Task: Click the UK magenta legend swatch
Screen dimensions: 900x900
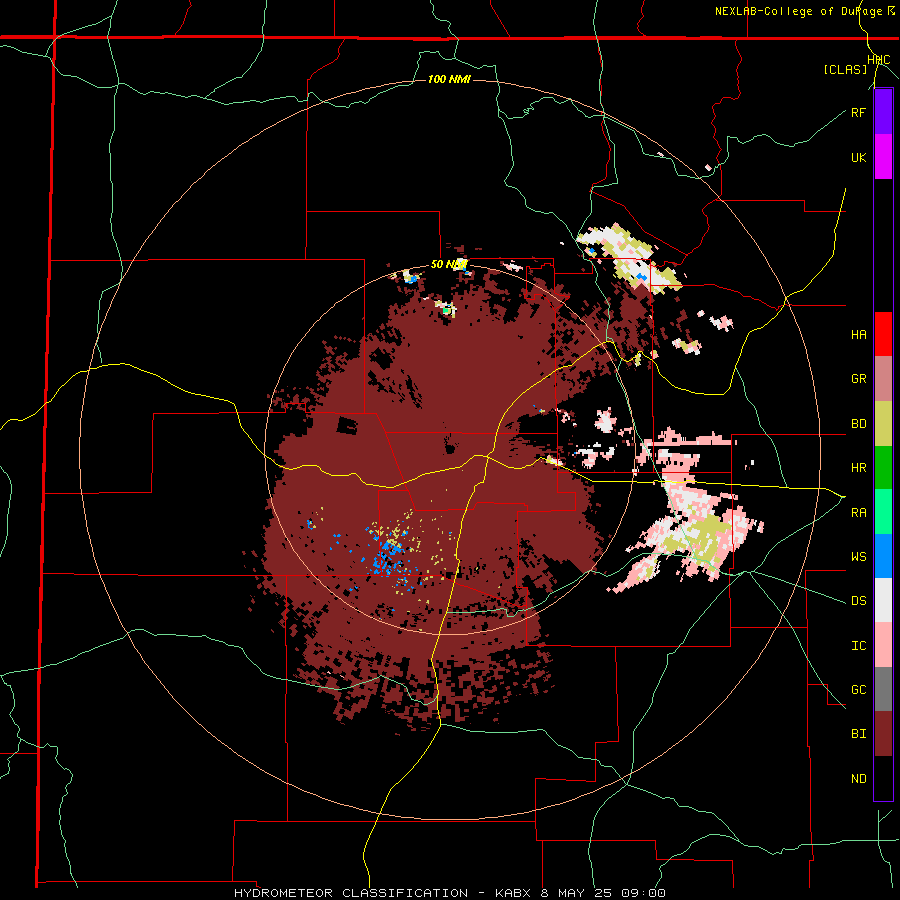Action: [883, 157]
